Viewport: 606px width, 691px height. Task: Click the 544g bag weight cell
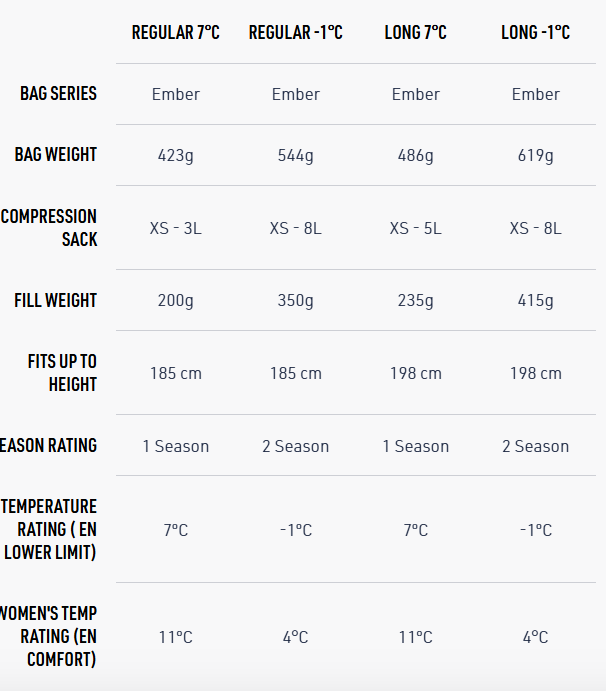(x=295, y=155)
